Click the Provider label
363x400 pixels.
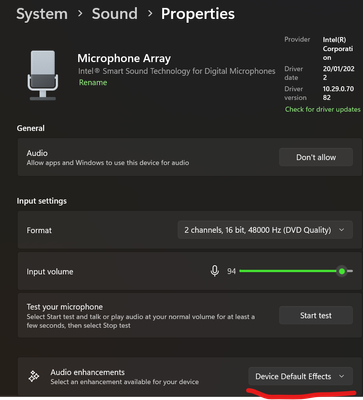tap(297, 39)
